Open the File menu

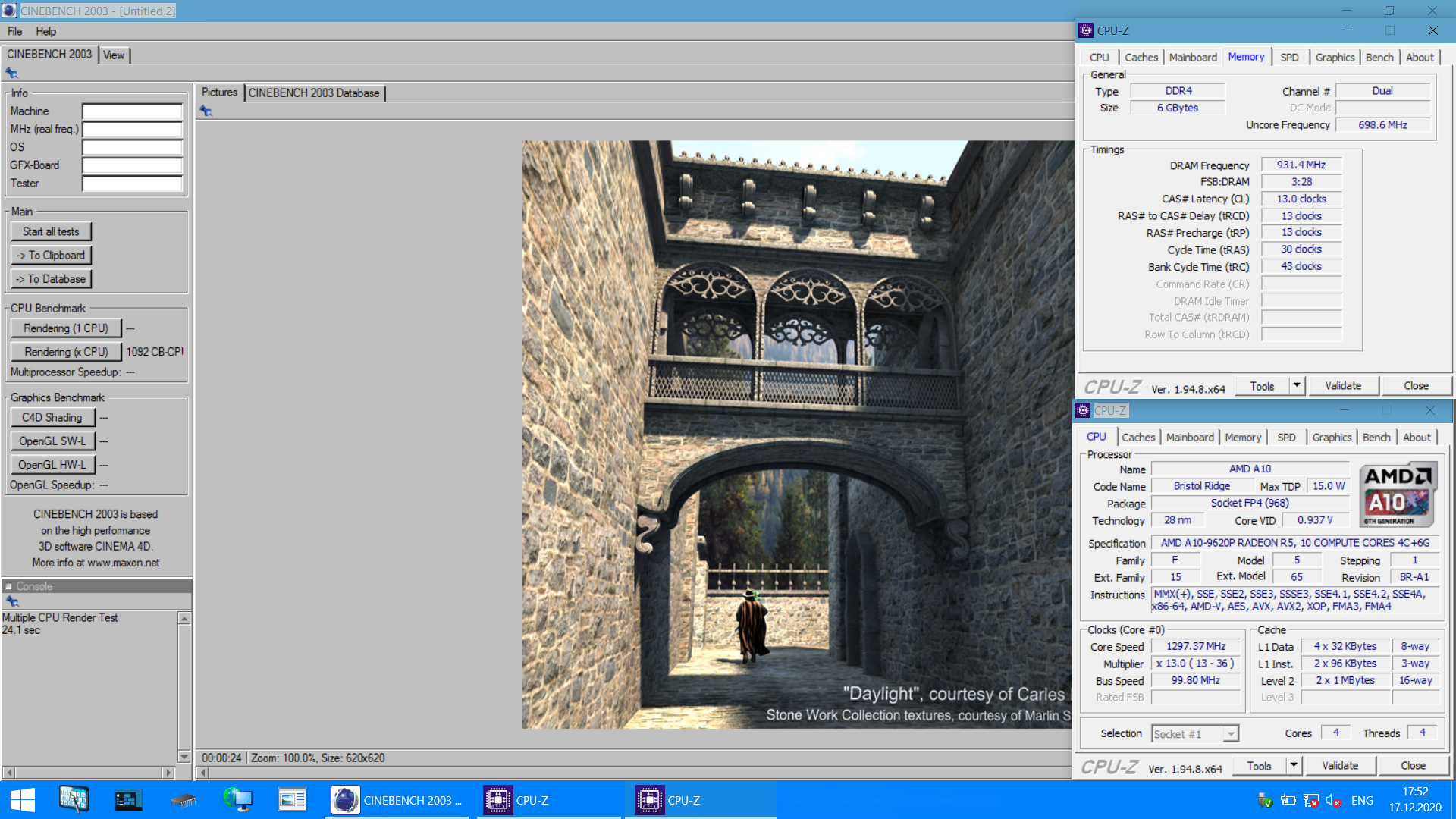14,31
